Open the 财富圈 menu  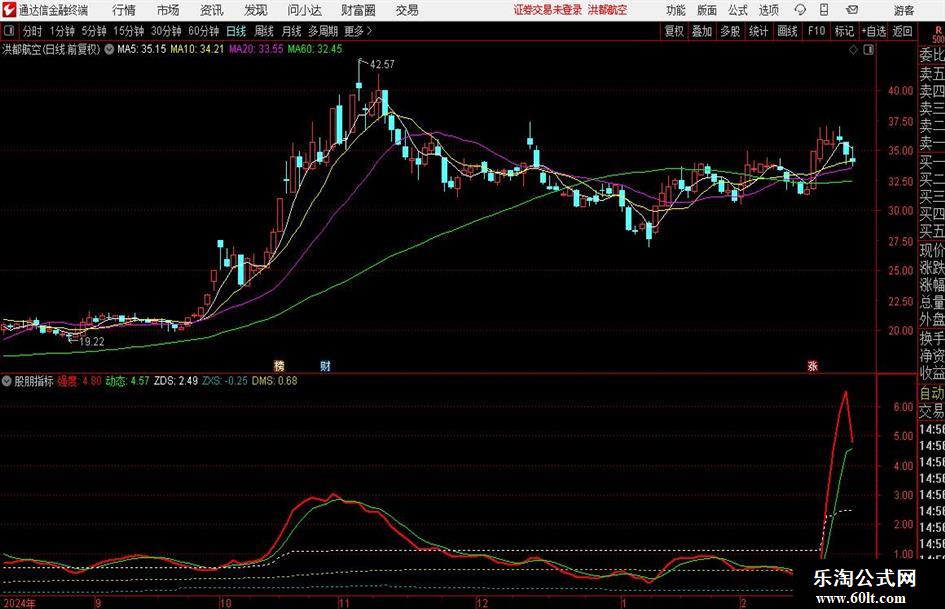(358, 10)
